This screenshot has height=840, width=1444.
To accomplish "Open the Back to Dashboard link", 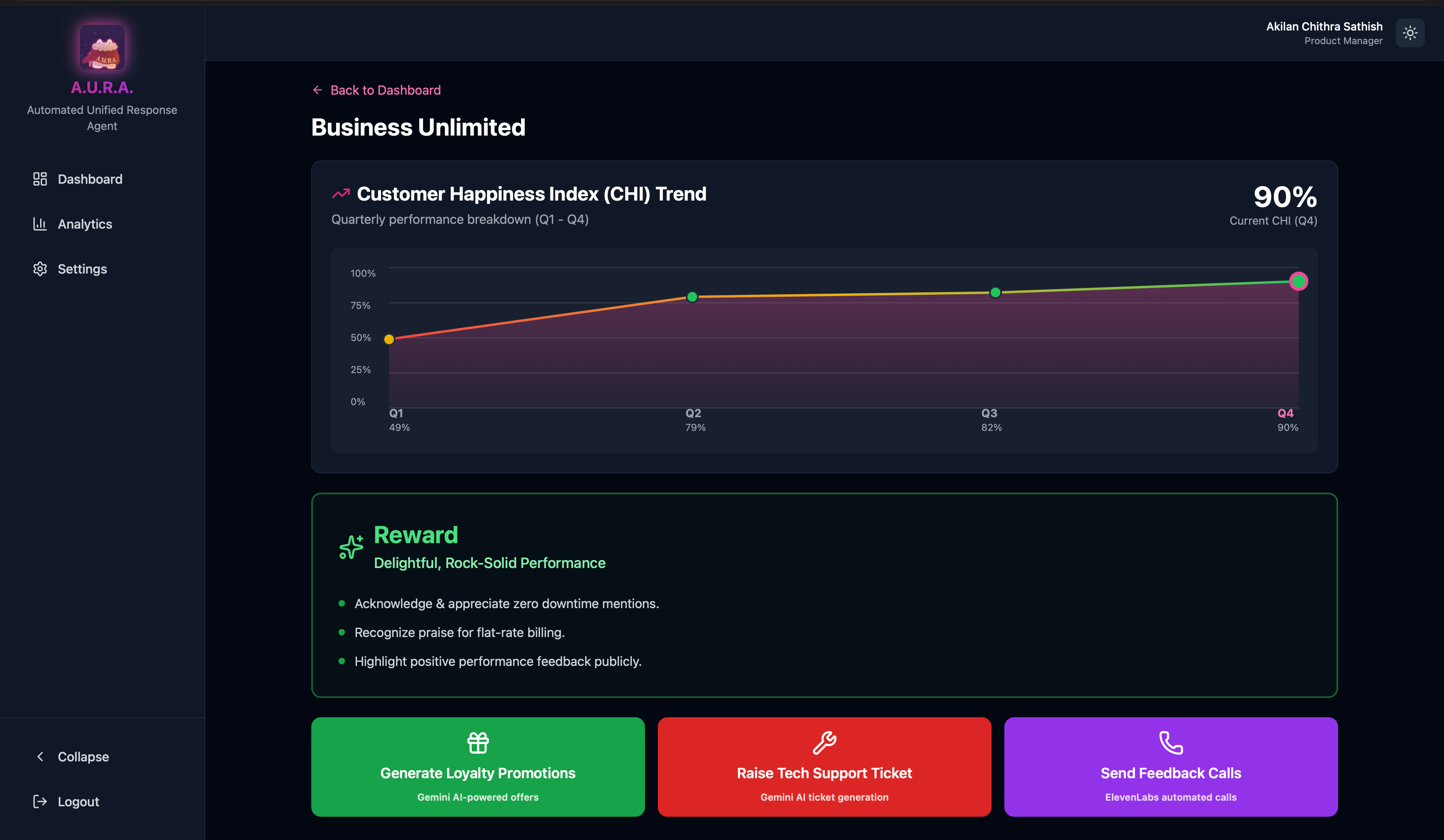I will click(x=385, y=90).
